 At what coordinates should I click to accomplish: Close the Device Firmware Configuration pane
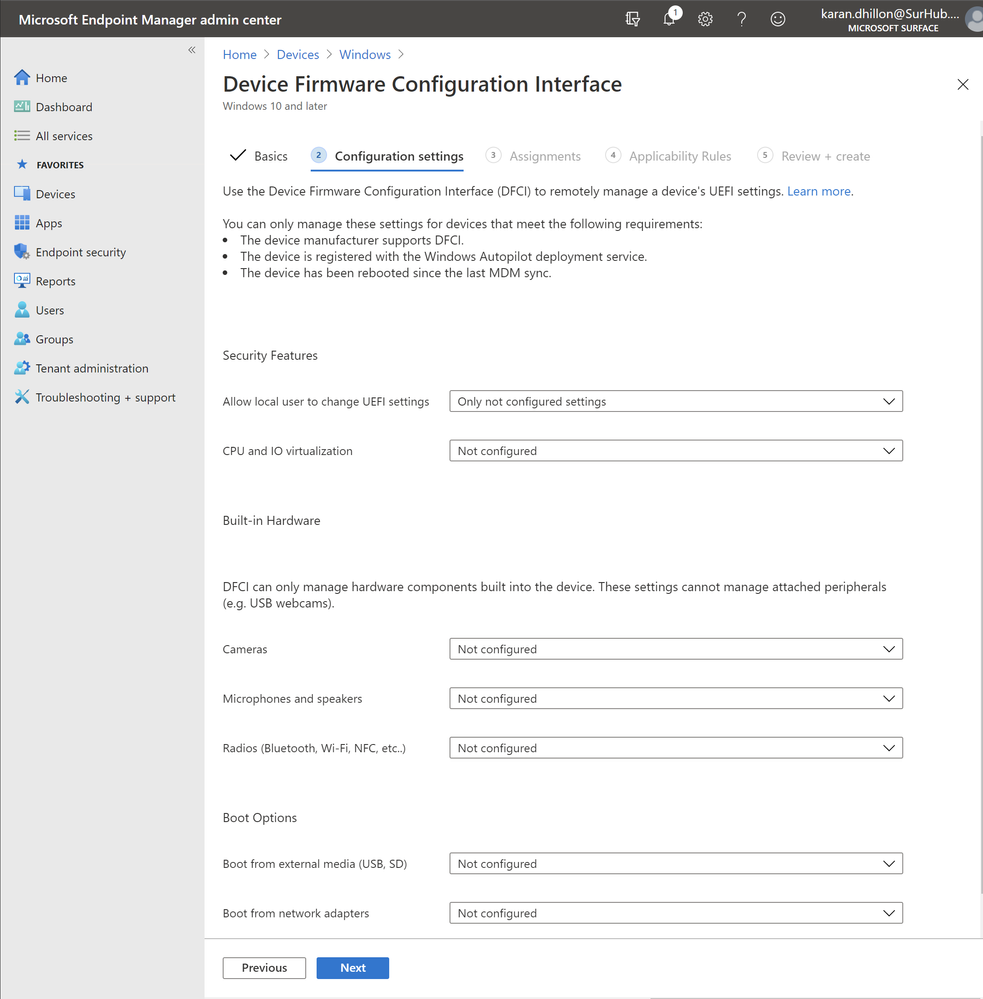point(962,85)
